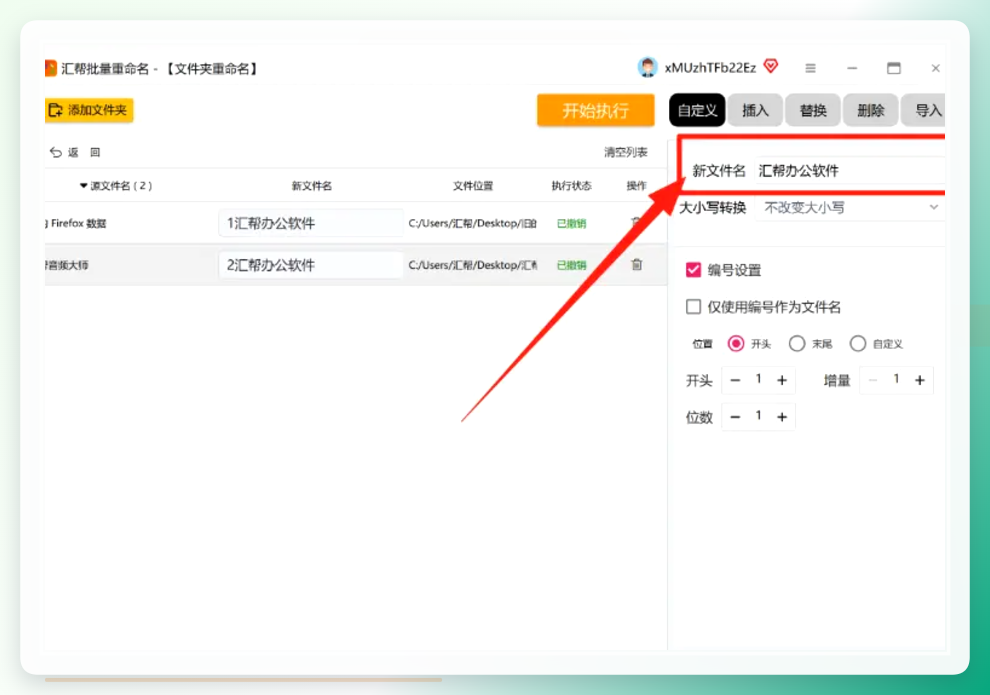Viewport: 990px width, 695px height.
Task: Click path C:/Users/汇帮/Desktop/汇 in second row
Action: pyautogui.click(x=472, y=265)
